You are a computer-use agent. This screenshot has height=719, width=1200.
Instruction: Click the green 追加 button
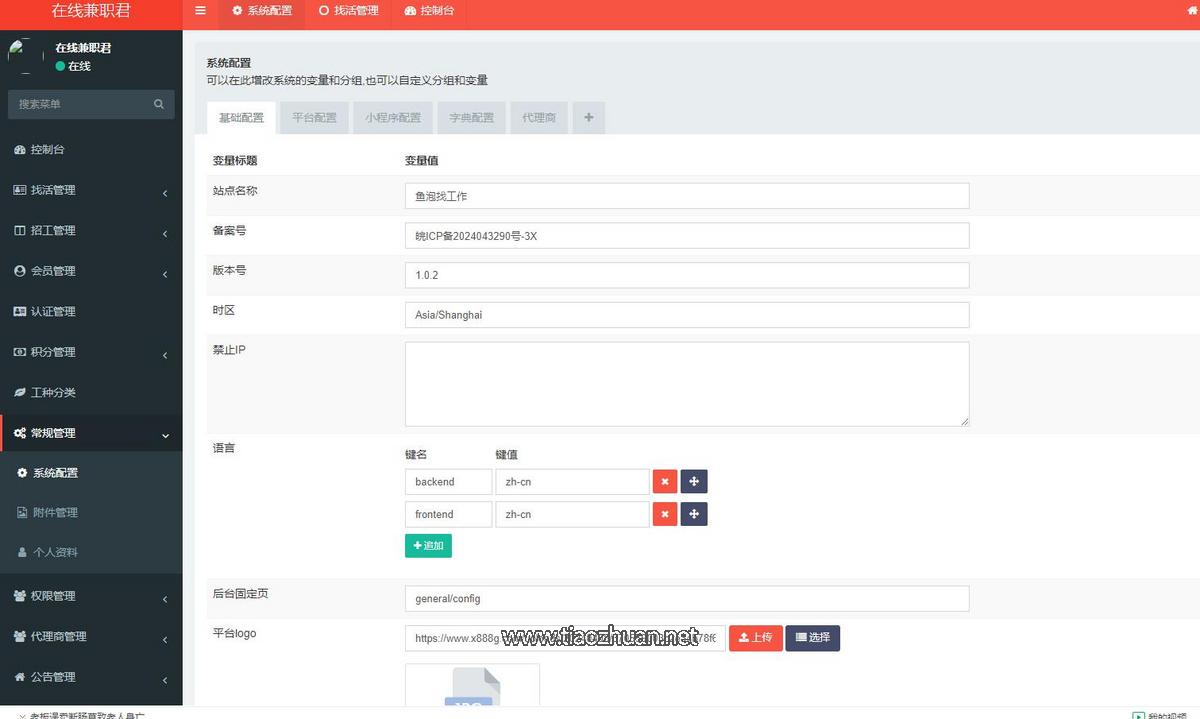(x=428, y=546)
